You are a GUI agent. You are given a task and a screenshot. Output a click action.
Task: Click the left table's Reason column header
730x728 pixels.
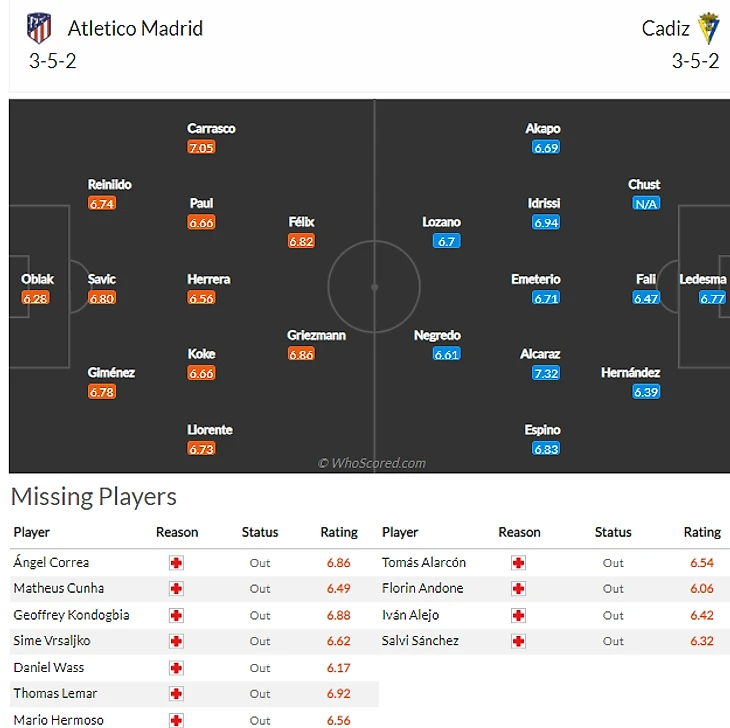(x=177, y=532)
